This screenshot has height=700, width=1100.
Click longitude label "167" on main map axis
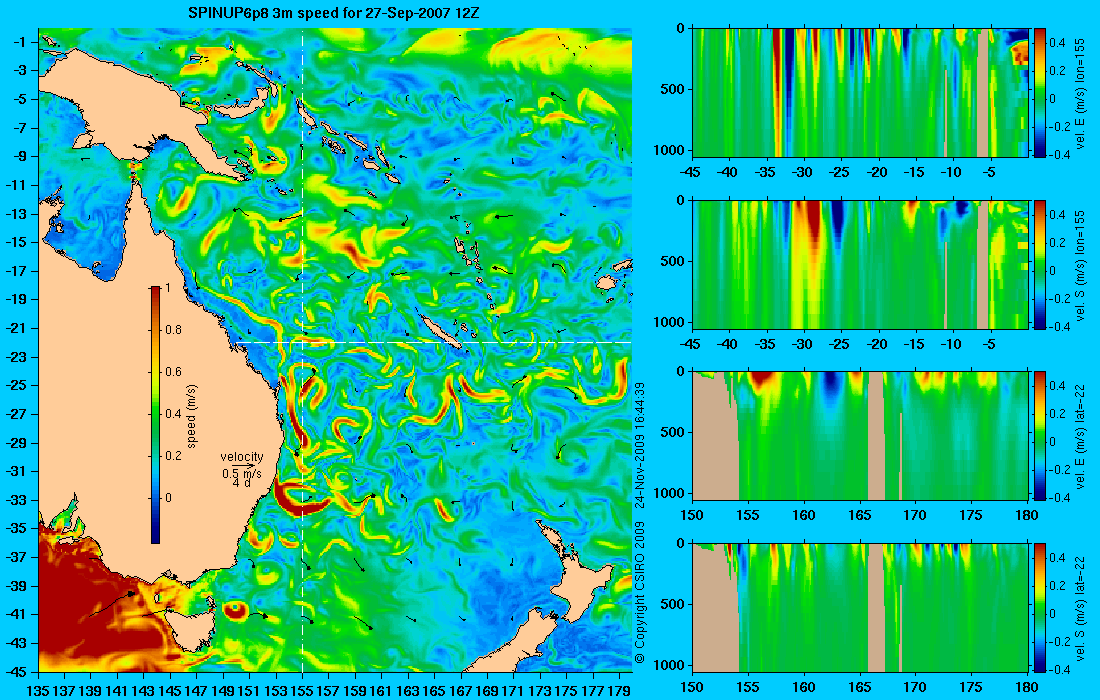point(461,692)
